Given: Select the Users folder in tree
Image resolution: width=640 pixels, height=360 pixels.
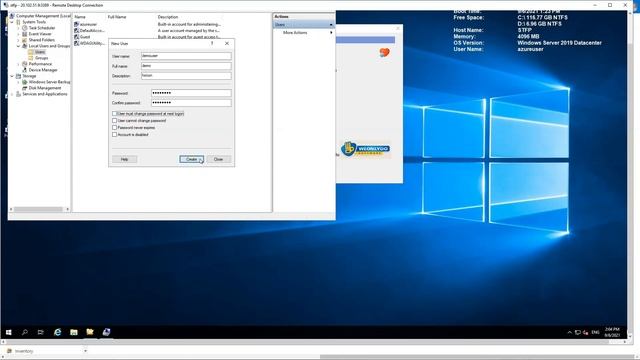Looking at the screenshot, I should (x=40, y=52).
